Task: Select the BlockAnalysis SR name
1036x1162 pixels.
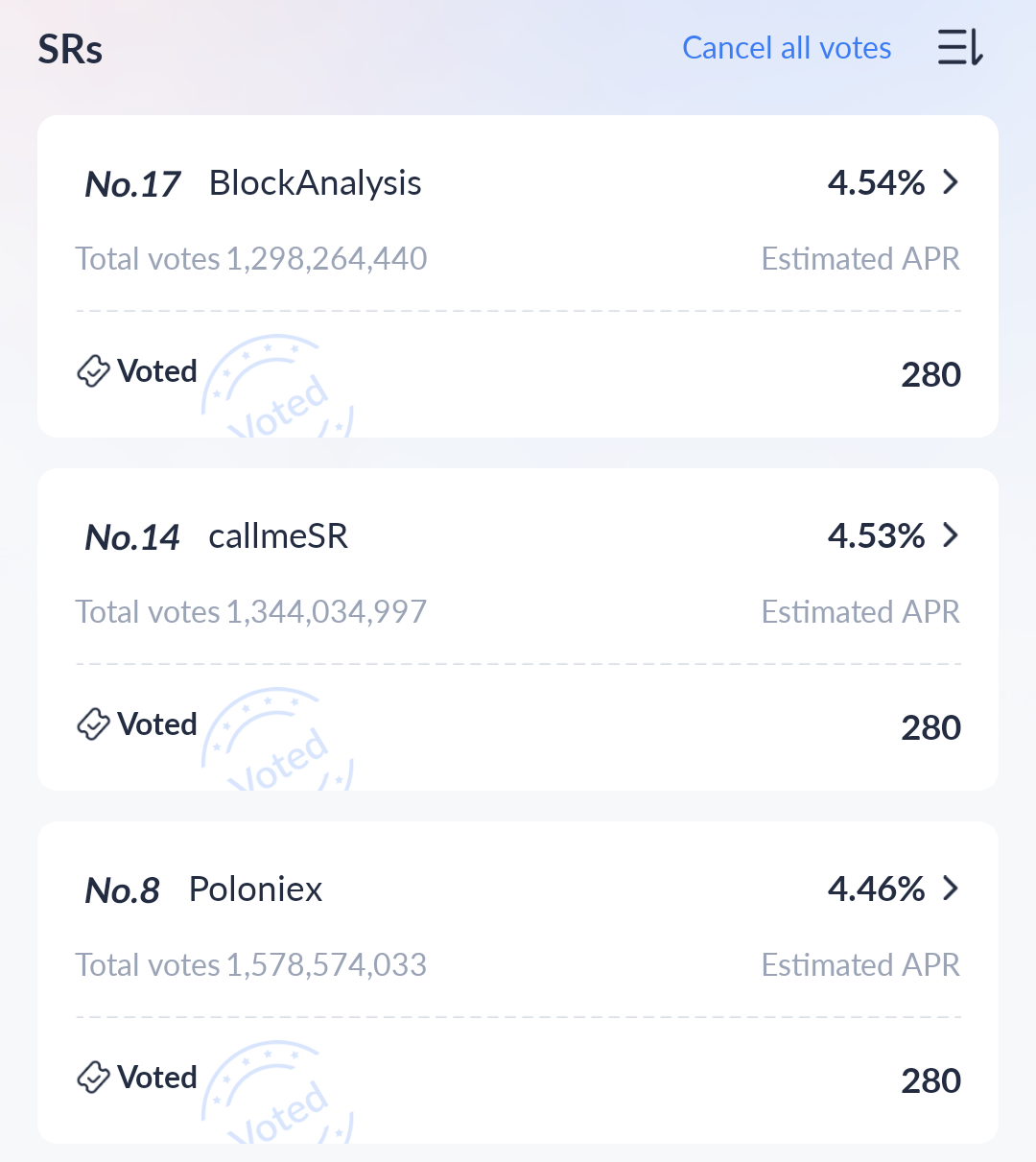Action: [x=315, y=183]
